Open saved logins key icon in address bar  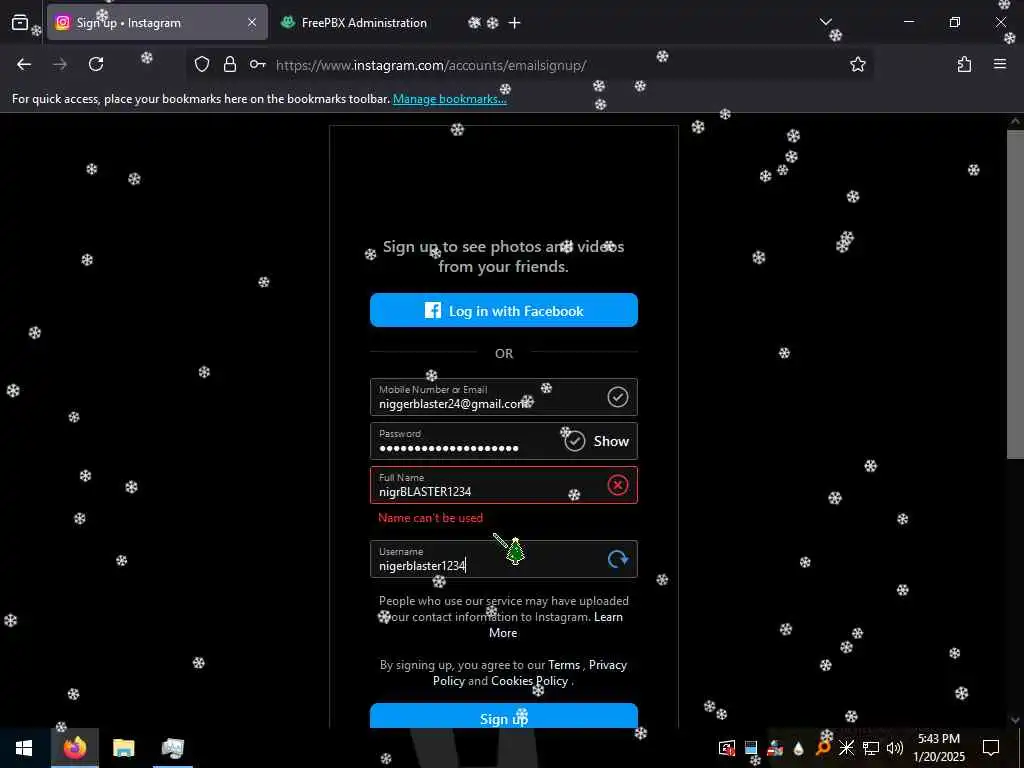pos(257,64)
